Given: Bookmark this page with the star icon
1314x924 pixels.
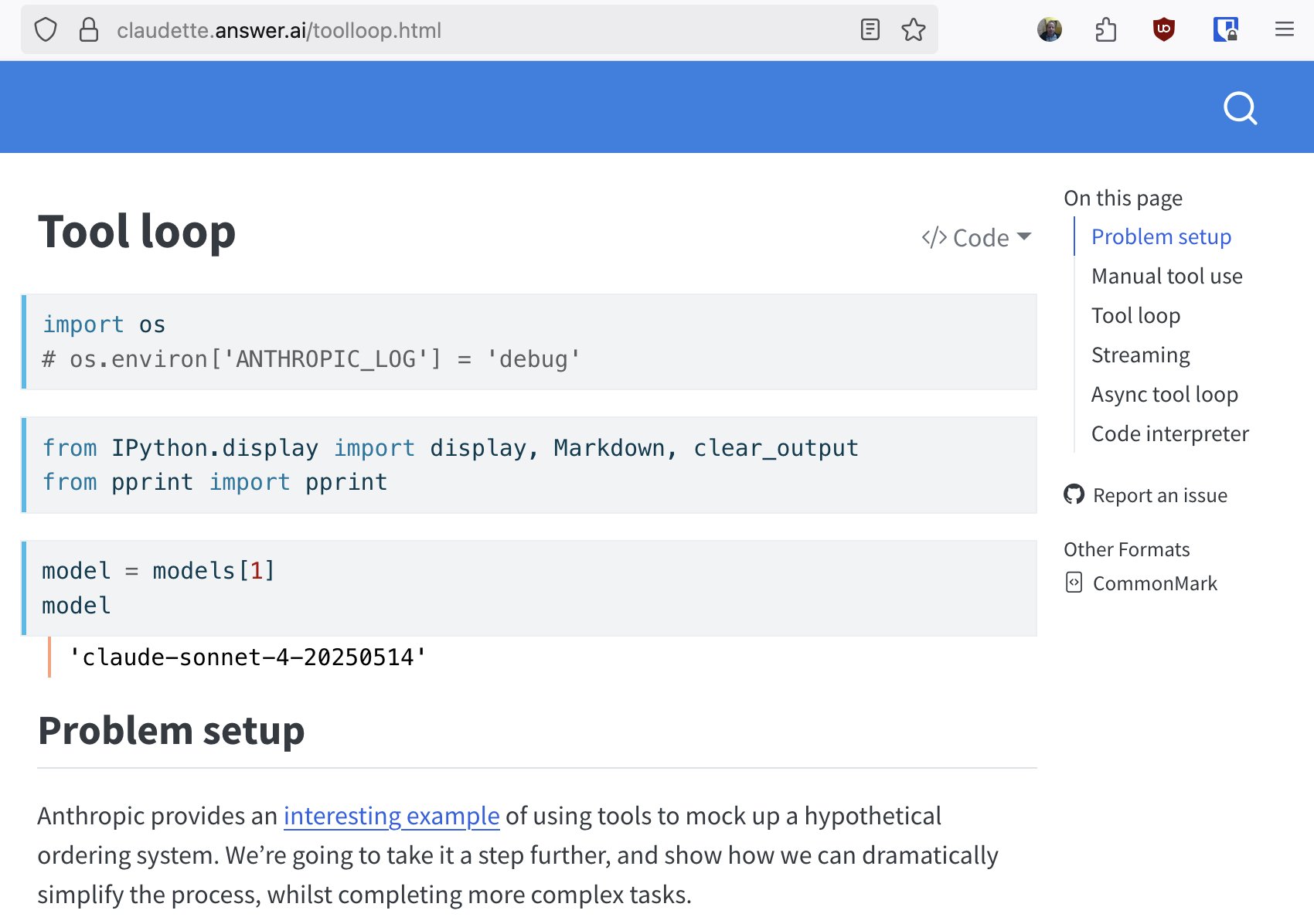Looking at the screenshot, I should point(914,30).
